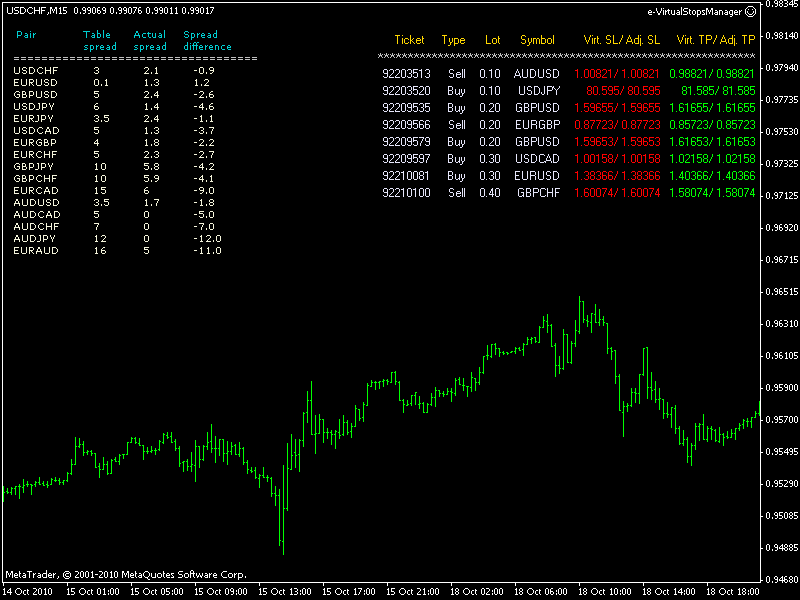800x600 pixels.
Task: Select ticket 92209566
Action: pos(406,125)
